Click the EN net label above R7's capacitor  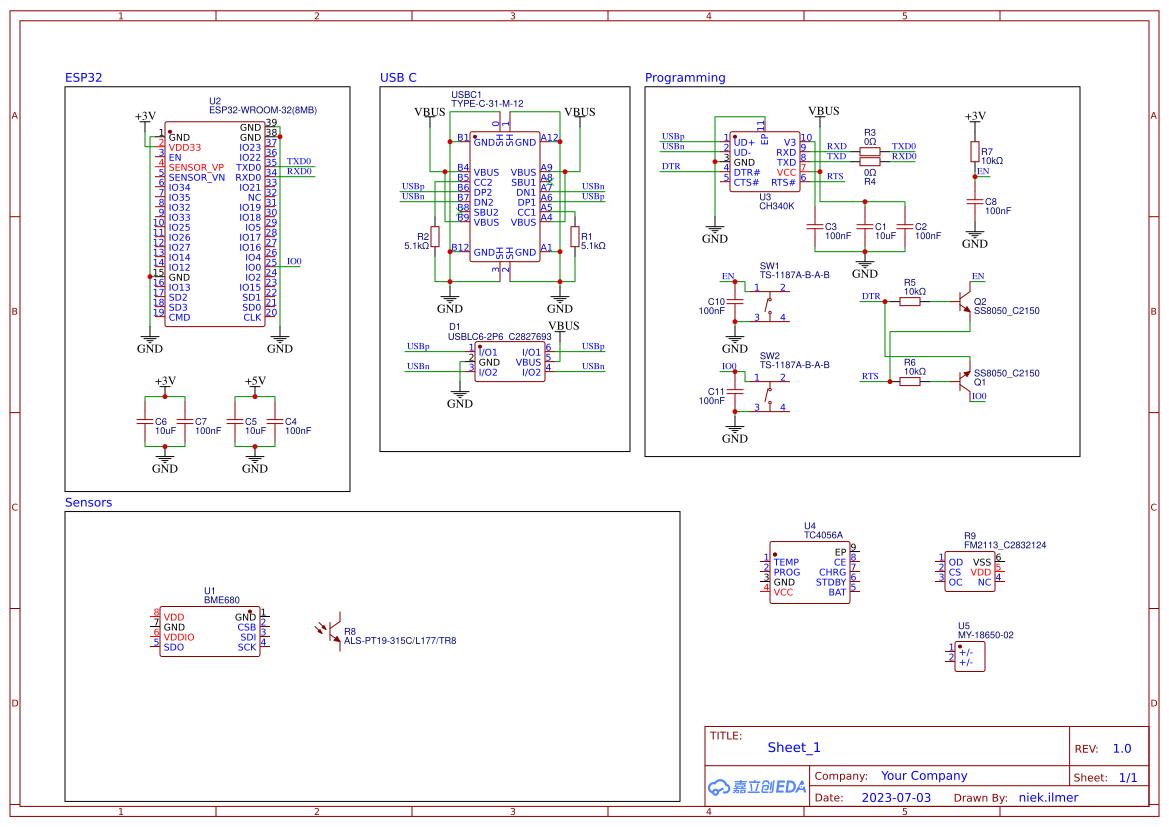click(983, 172)
